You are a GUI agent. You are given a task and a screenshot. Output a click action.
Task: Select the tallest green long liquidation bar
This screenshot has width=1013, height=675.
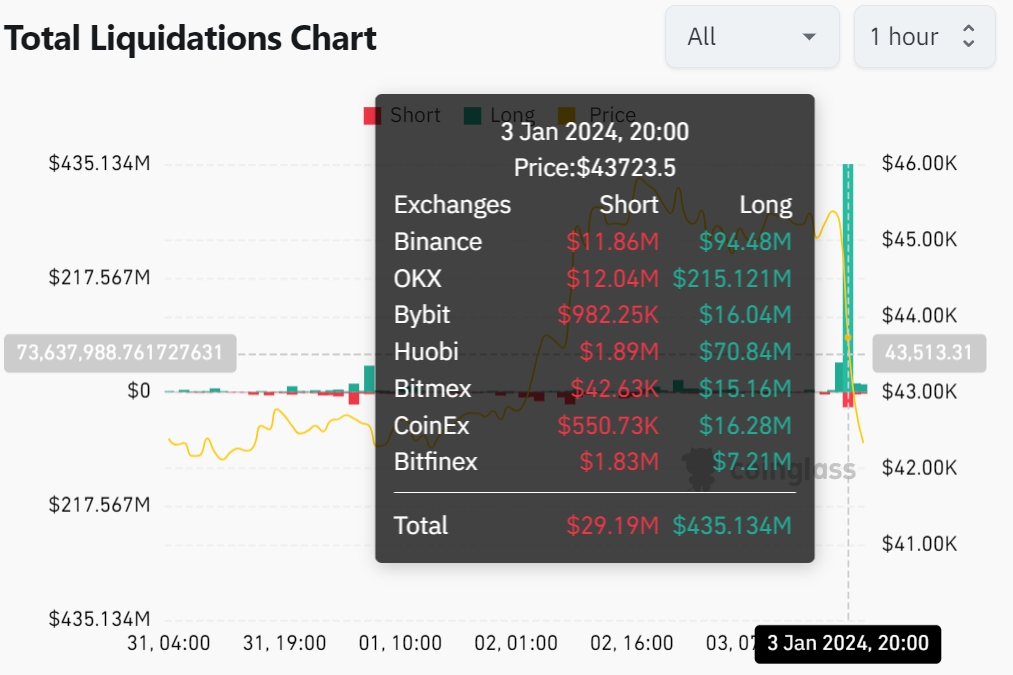point(848,260)
